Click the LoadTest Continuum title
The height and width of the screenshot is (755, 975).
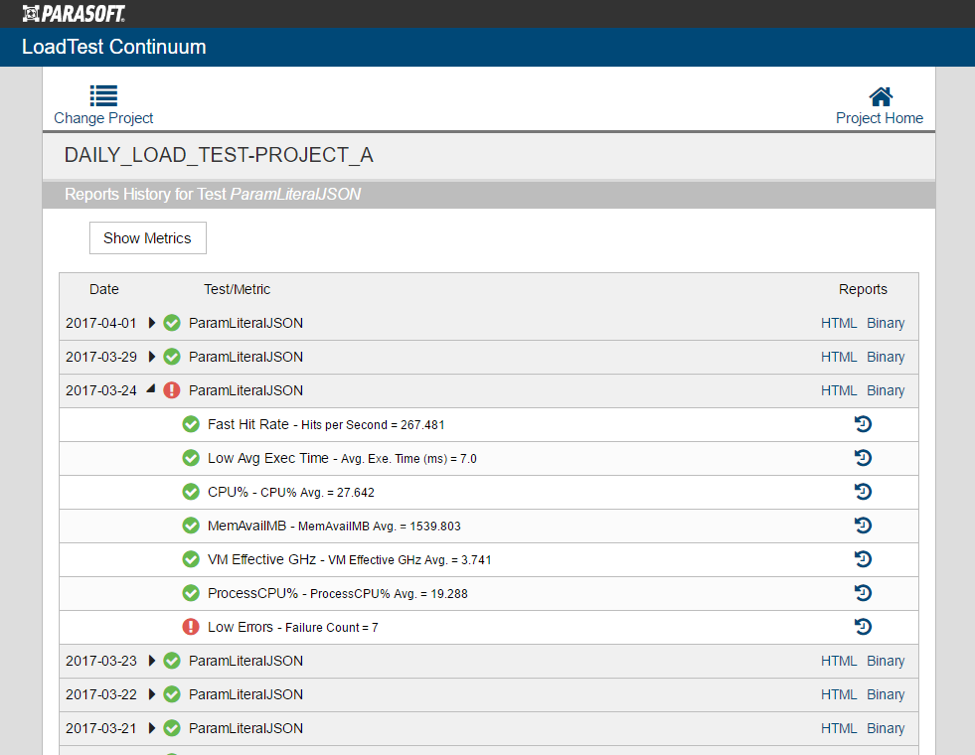click(114, 47)
